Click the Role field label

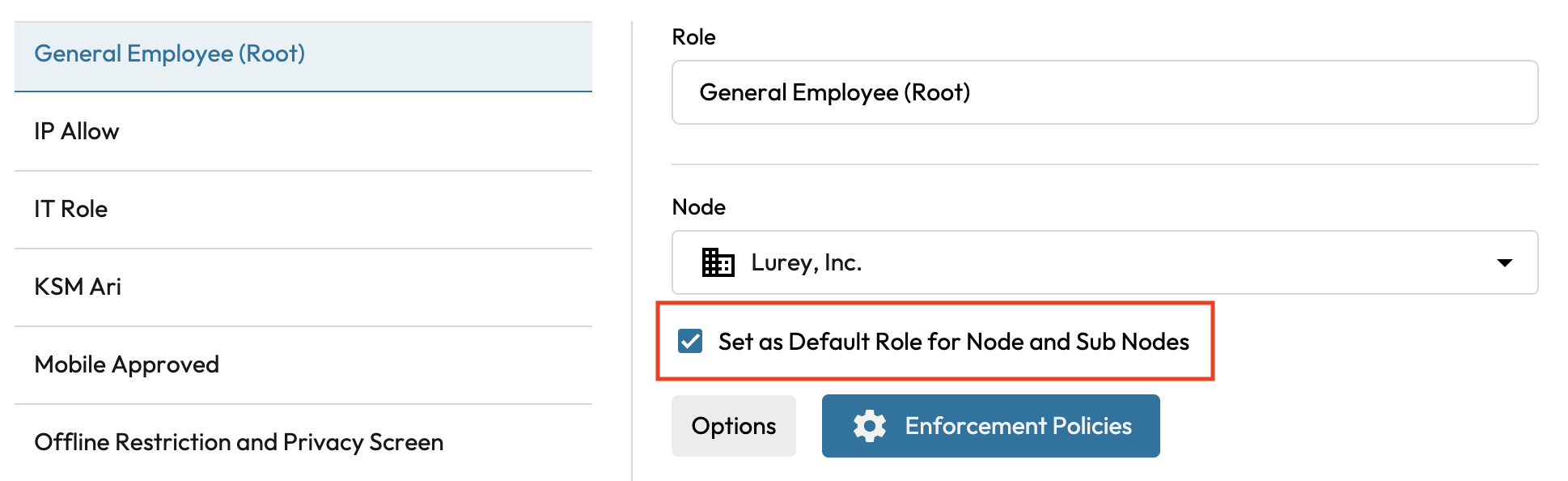pyautogui.click(x=693, y=37)
